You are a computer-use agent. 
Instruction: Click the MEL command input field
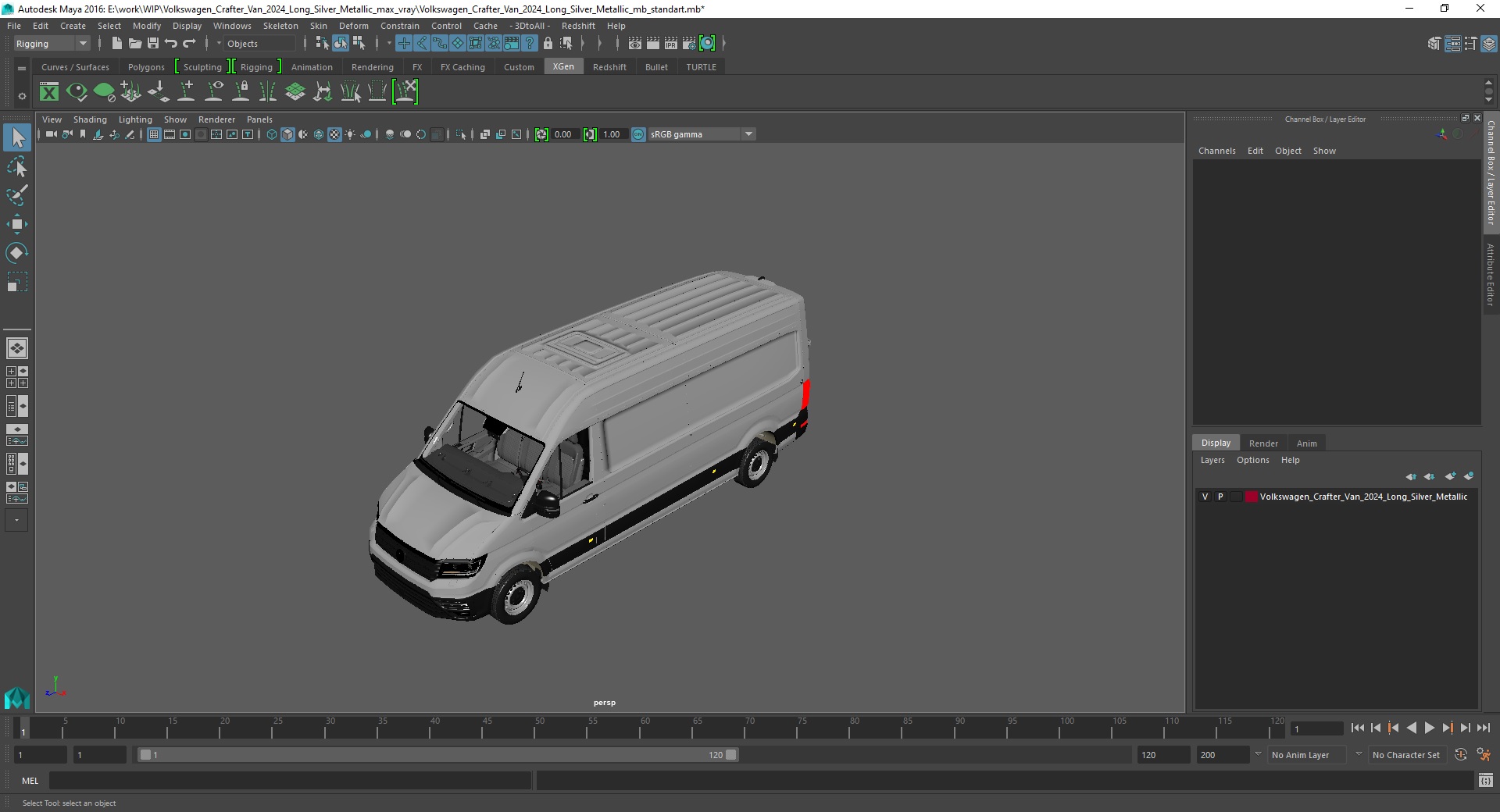pyautogui.click(x=290, y=780)
